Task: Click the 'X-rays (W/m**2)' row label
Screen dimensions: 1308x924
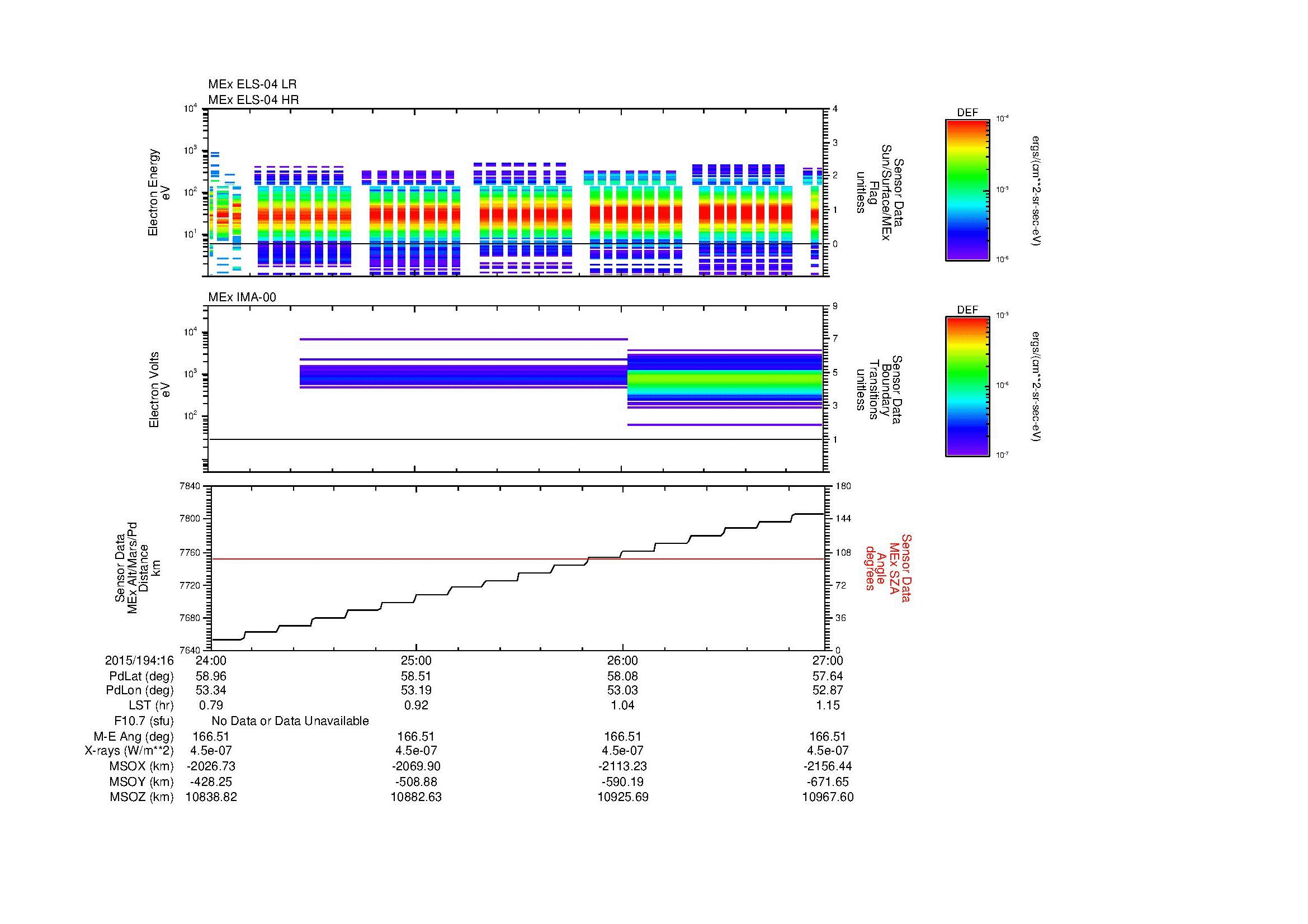Action: pyautogui.click(x=129, y=751)
